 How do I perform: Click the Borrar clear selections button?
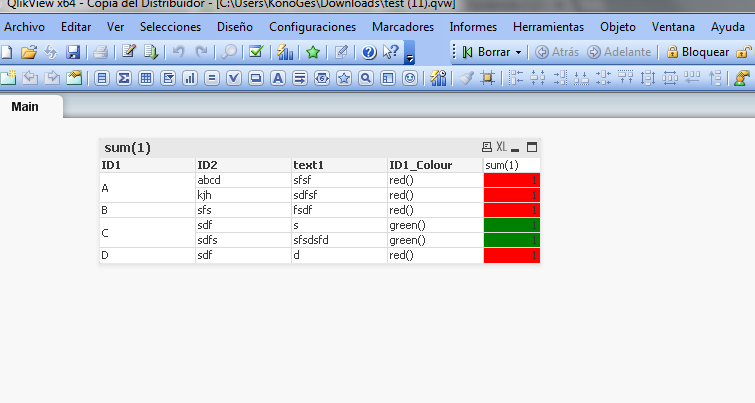(x=486, y=52)
